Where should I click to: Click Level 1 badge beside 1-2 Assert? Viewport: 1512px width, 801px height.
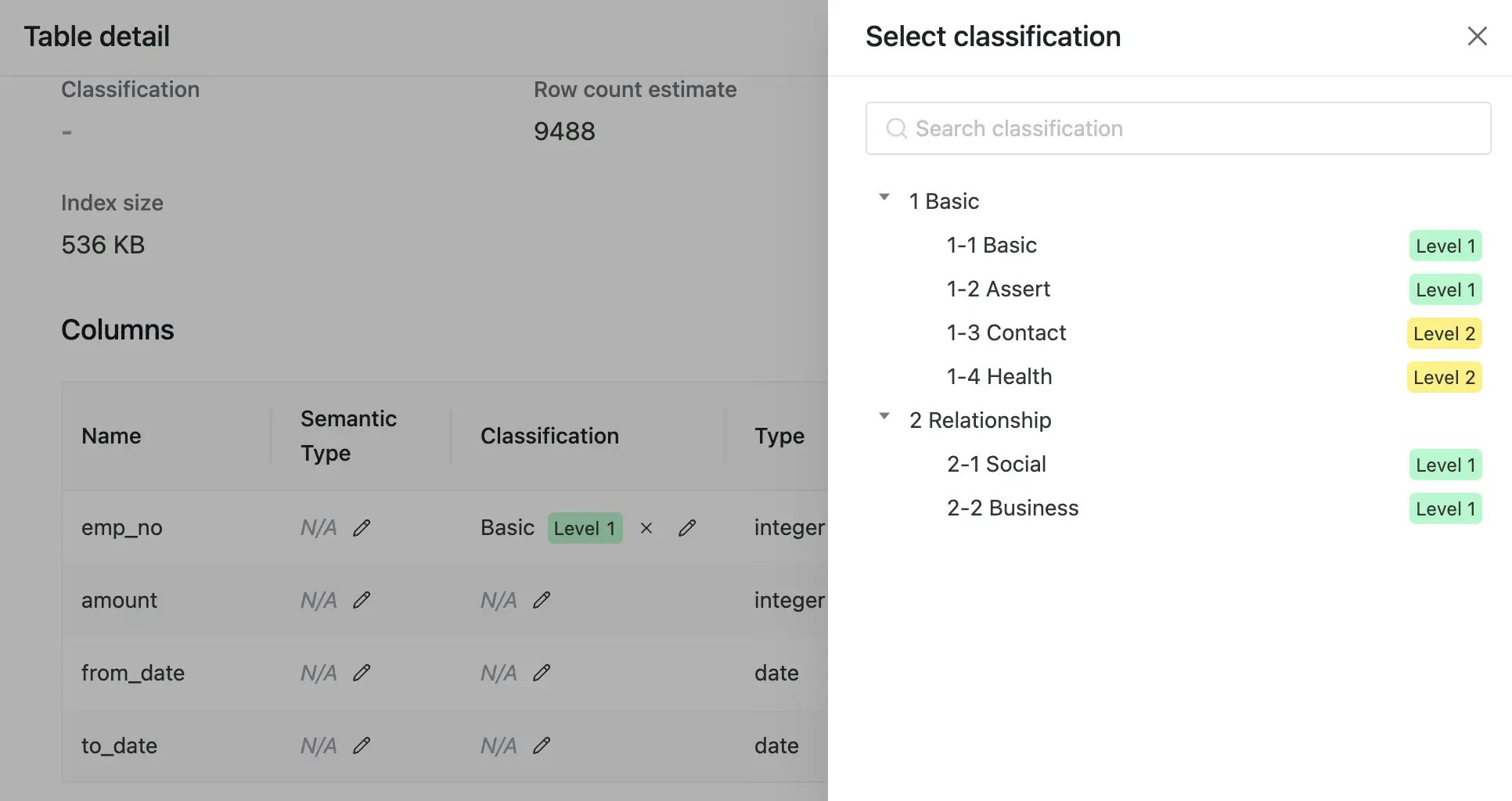[1445, 289]
